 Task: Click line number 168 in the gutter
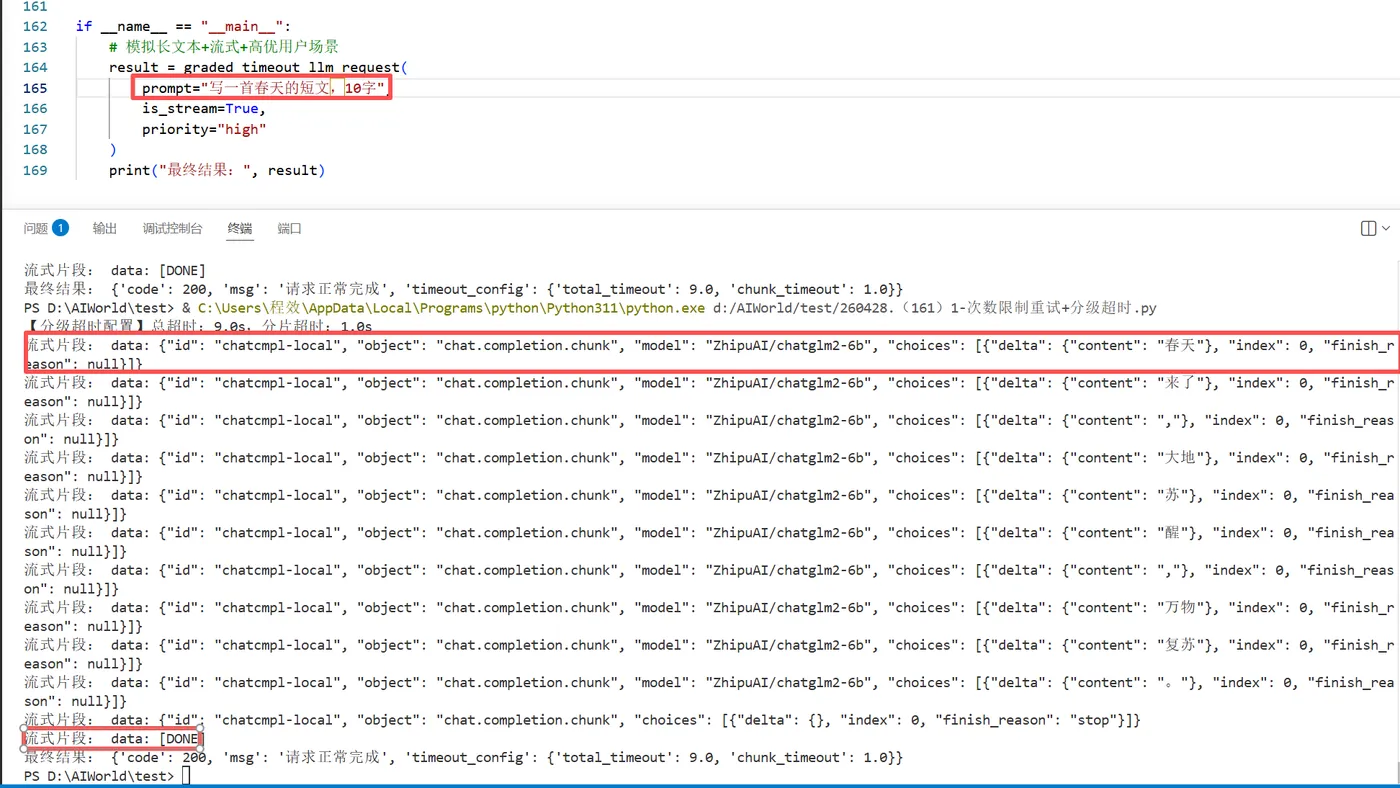[x=35, y=149]
